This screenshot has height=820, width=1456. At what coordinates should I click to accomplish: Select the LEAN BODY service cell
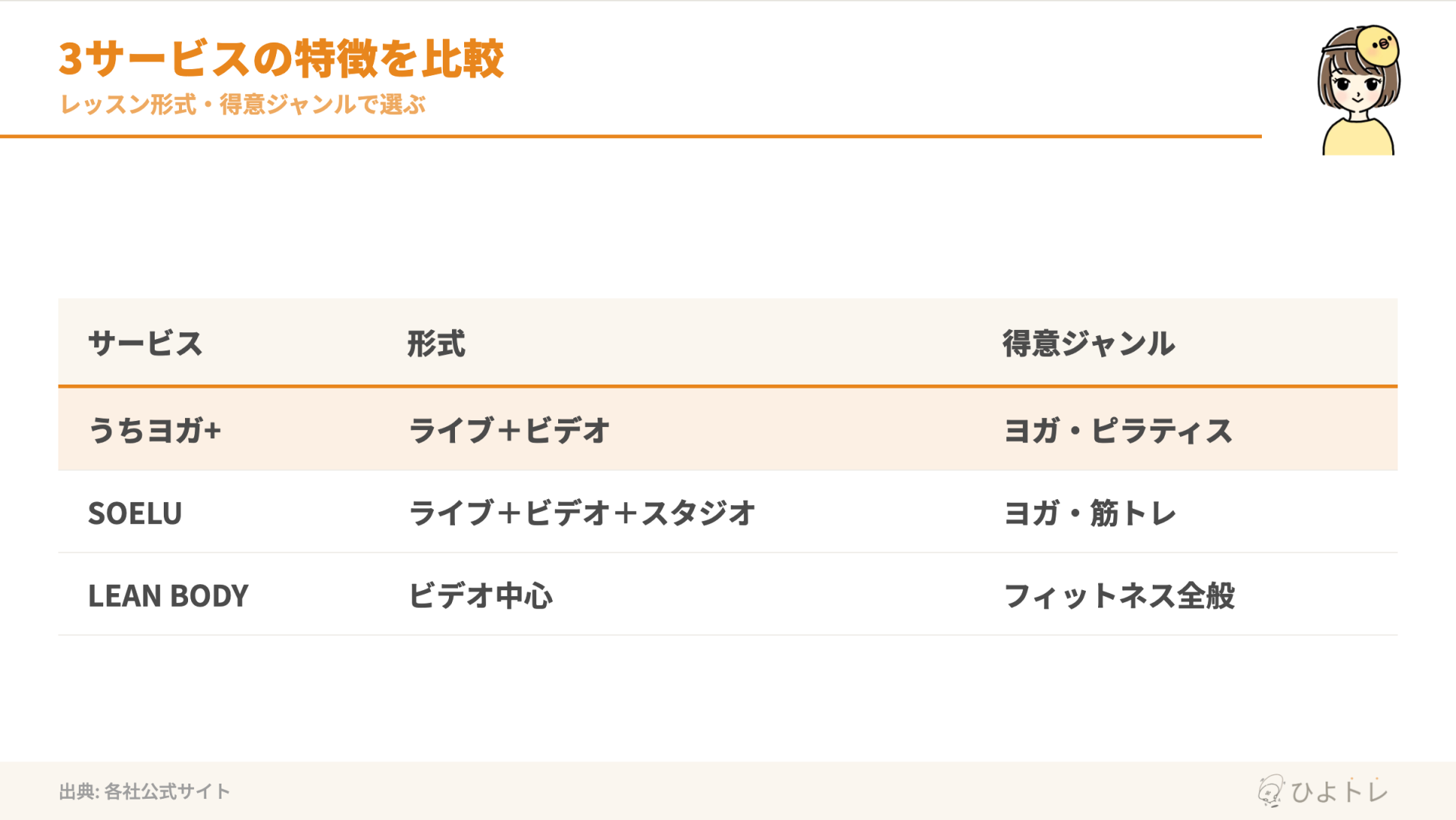click(168, 595)
